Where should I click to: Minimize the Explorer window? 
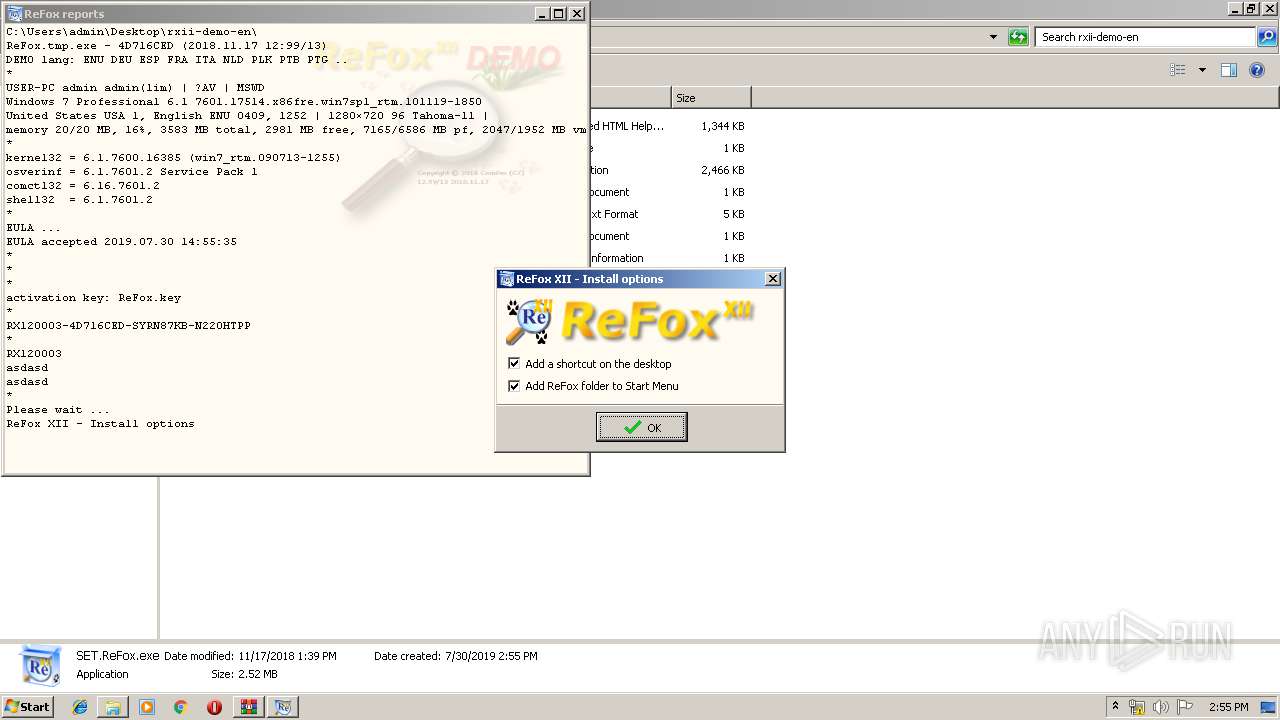click(1235, 8)
